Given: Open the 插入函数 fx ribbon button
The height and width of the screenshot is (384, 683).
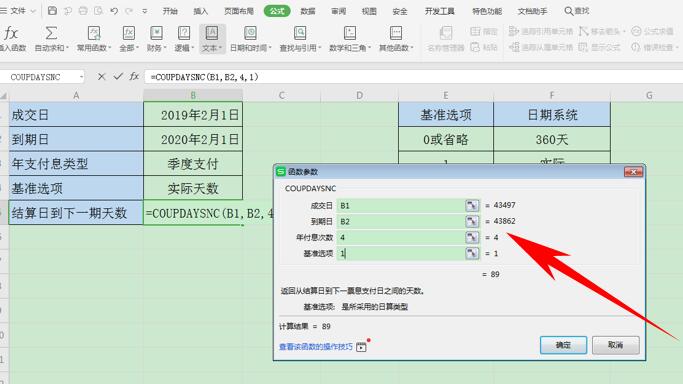Looking at the screenshot, I should (x=12, y=39).
